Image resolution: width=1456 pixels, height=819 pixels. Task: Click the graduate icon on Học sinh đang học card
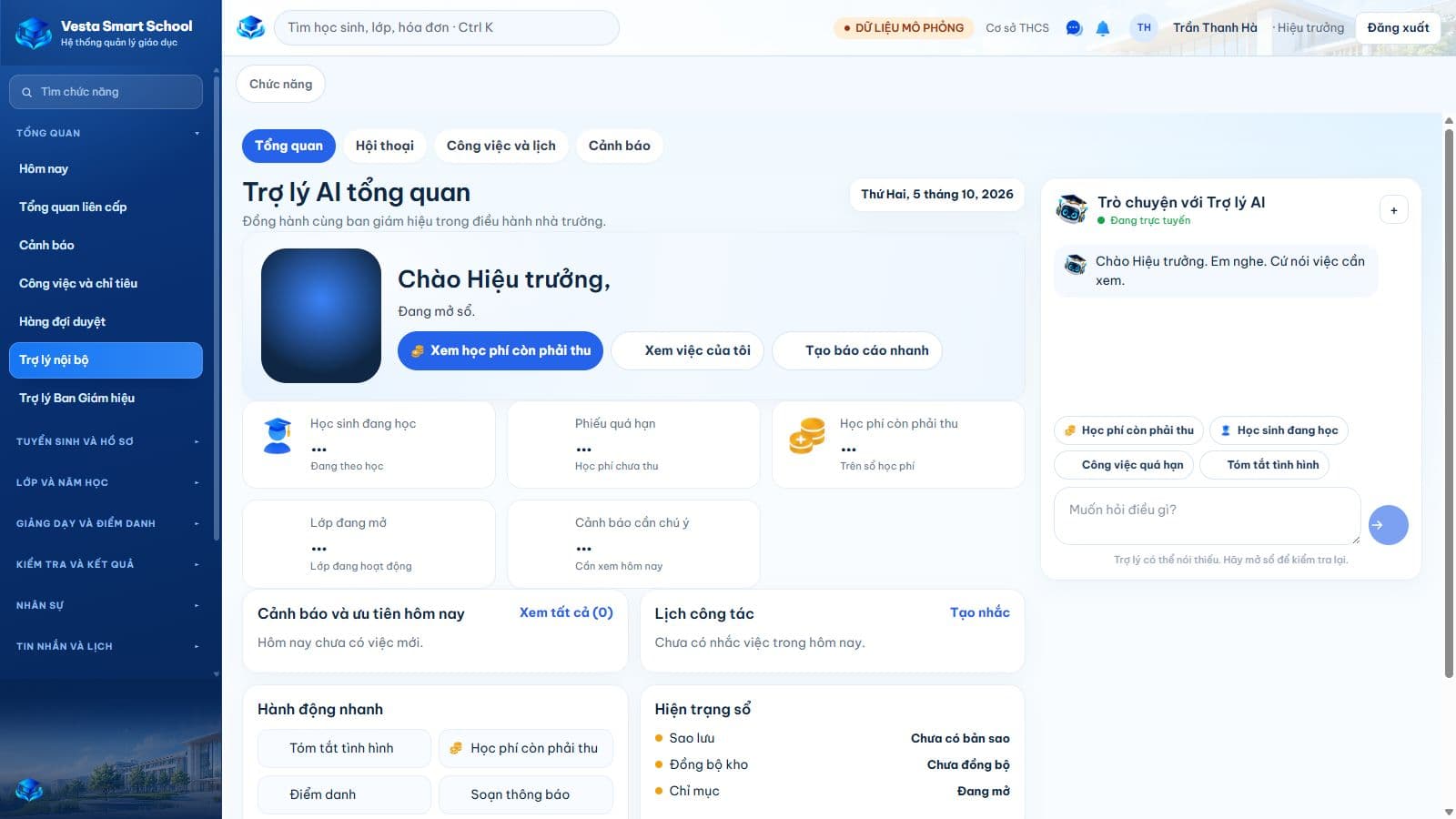[x=277, y=436]
